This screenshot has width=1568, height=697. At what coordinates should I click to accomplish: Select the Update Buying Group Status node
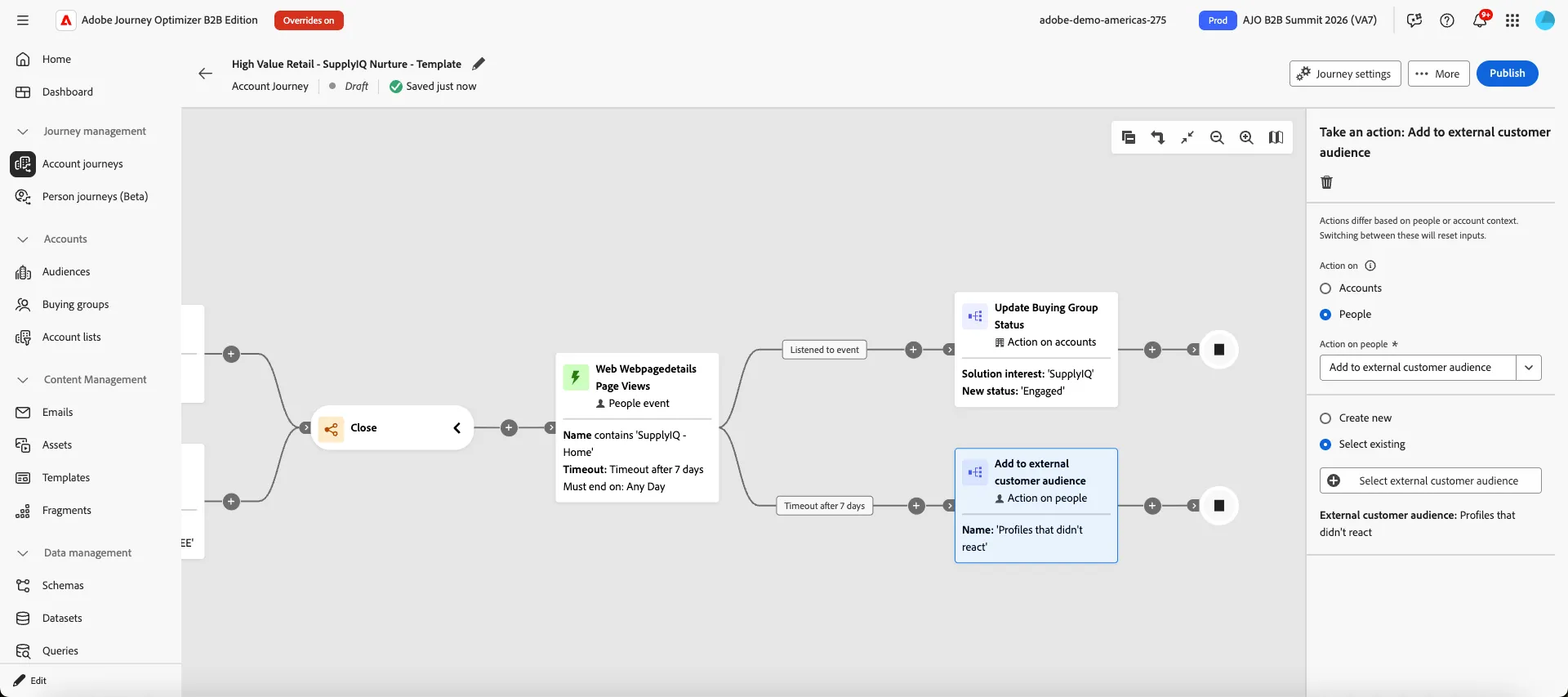(1036, 350)
